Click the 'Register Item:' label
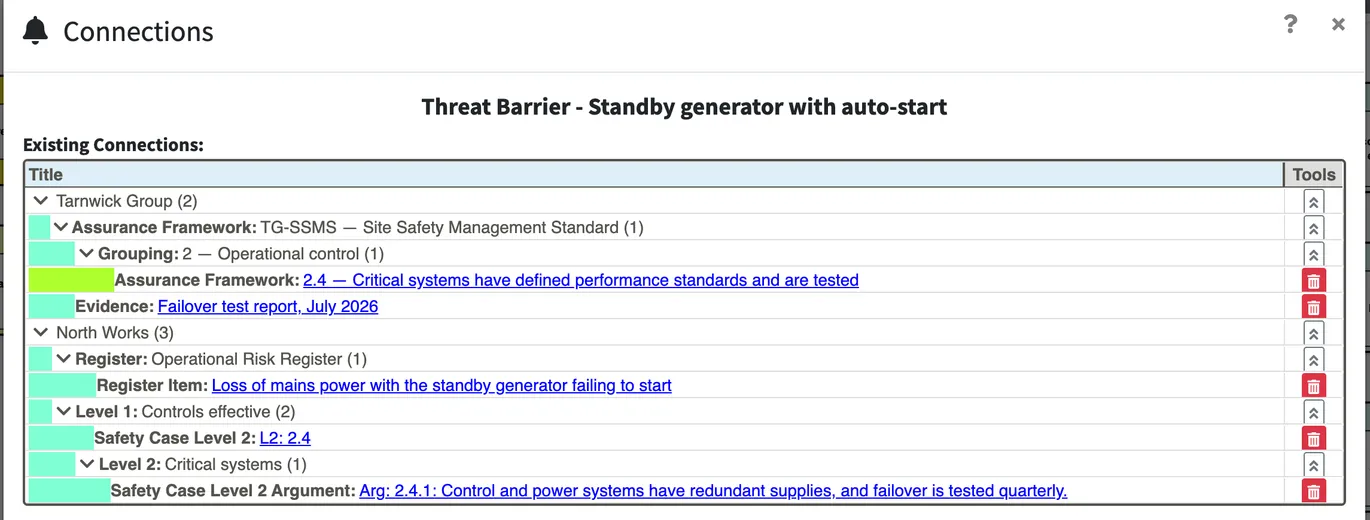This screenshot has height=520, width=1370. coord(152,385)
